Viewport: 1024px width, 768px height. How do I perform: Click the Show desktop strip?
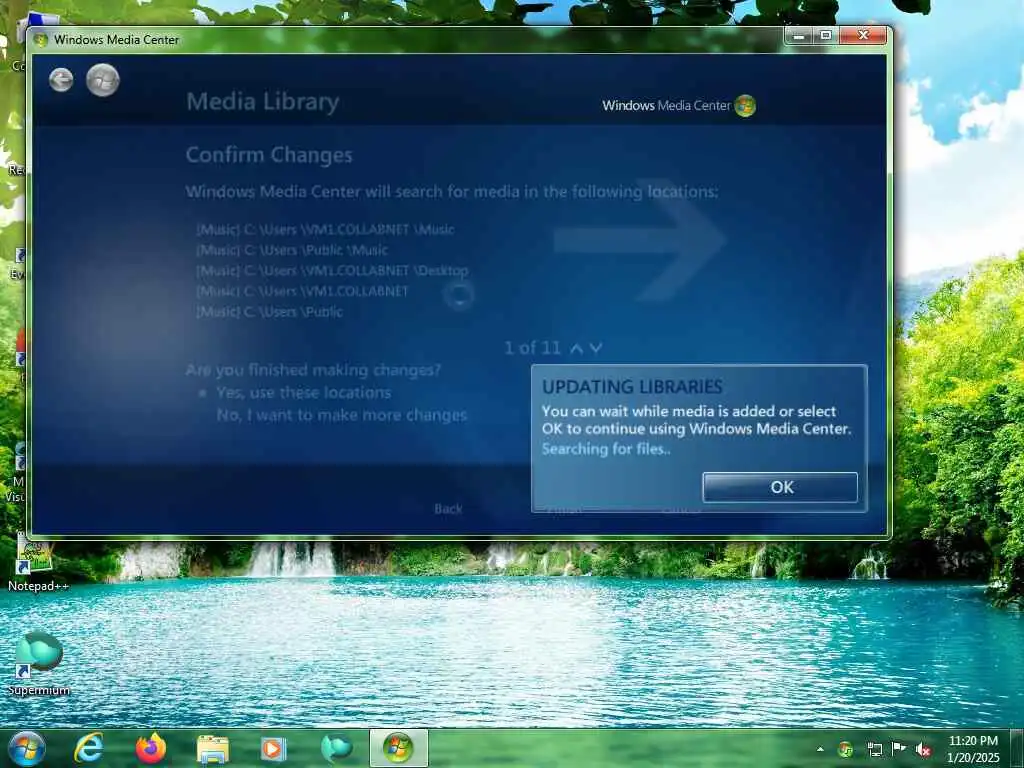[1018, 748]
